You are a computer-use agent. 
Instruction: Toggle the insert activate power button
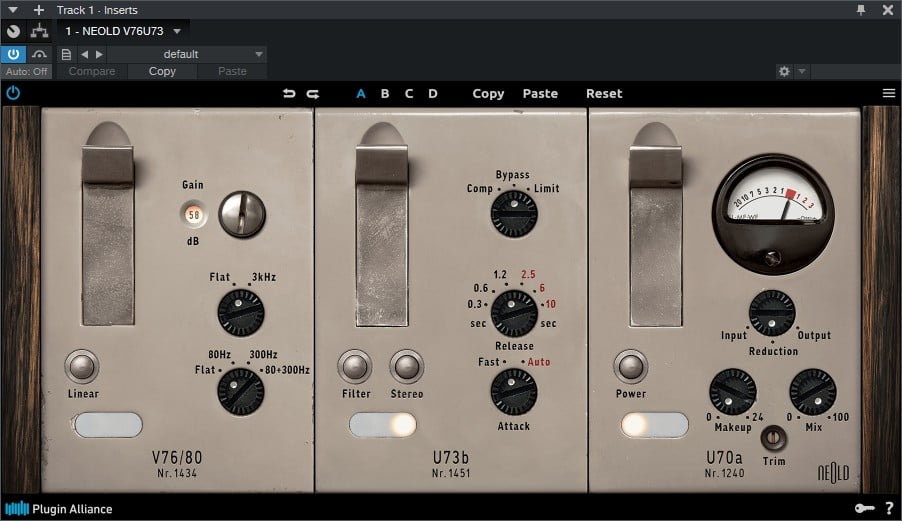[x=13, y=54]
